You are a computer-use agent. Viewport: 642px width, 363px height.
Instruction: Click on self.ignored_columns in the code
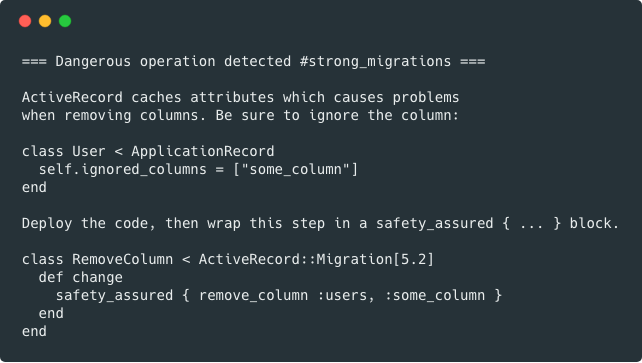click(123, 169)
